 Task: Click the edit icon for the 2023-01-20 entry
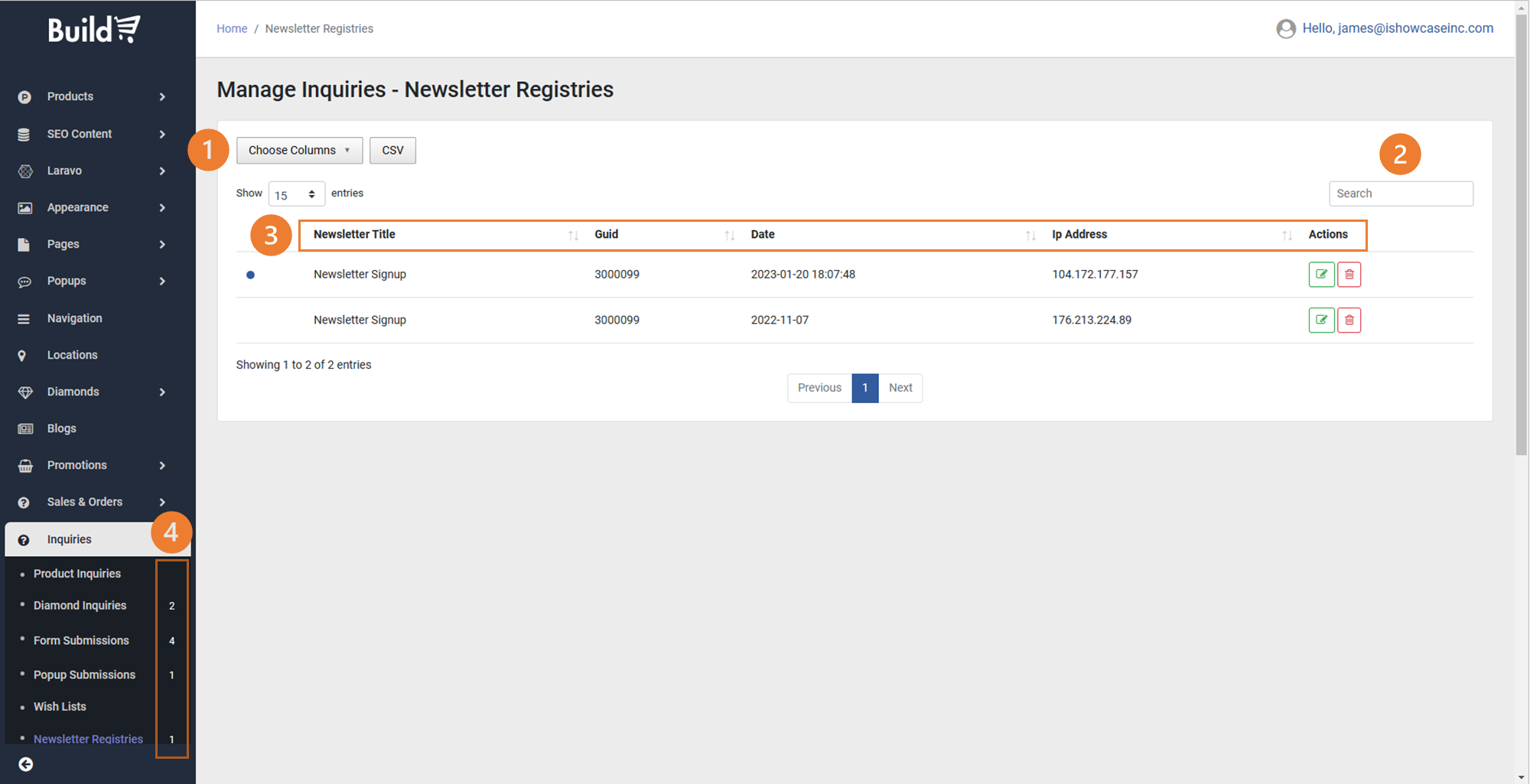(1321, 275)
